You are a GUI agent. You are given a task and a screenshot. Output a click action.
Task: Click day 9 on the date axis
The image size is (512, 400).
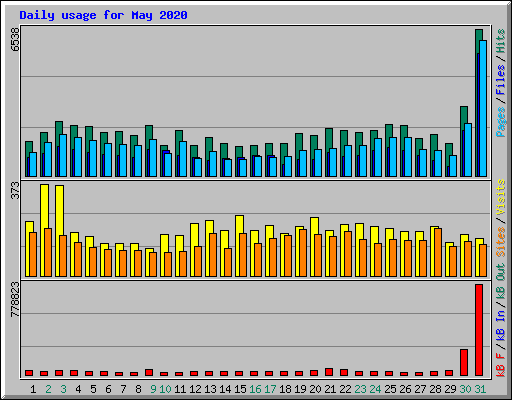[153, 389]
